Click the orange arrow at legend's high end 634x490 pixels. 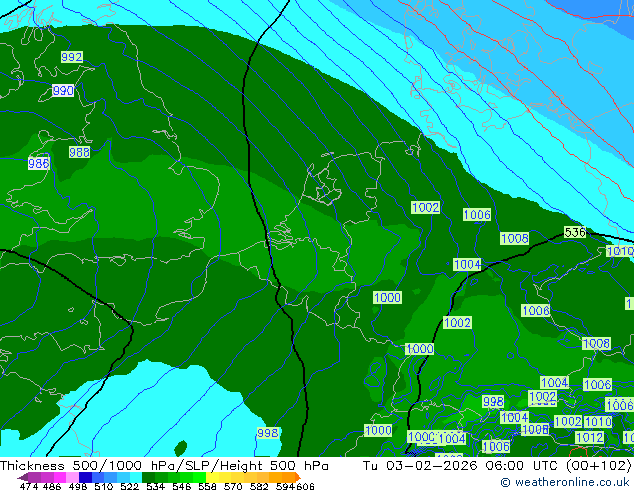[298, 477]
